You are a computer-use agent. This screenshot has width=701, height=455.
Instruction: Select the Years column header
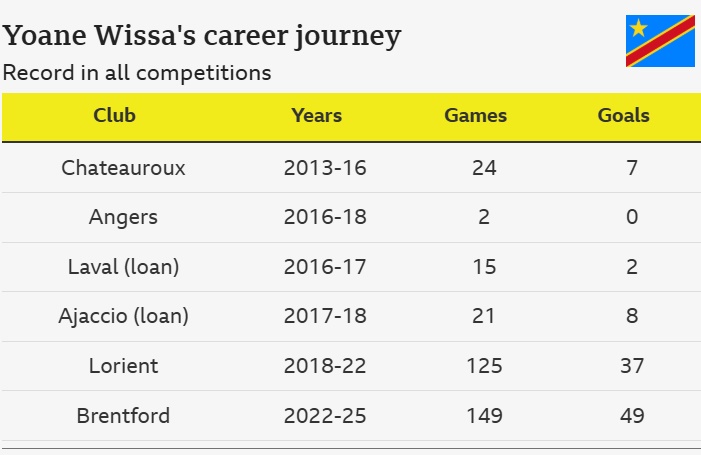[x=317, y=115]
